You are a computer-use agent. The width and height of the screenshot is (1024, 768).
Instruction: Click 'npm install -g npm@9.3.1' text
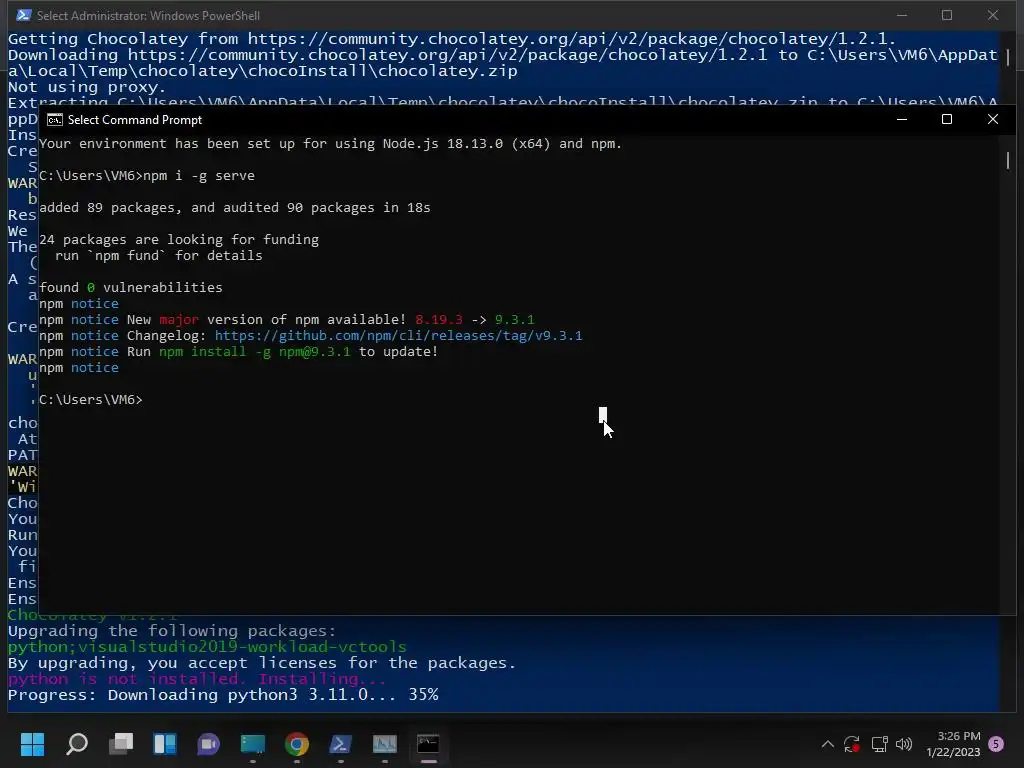click(x=255, y=351)
